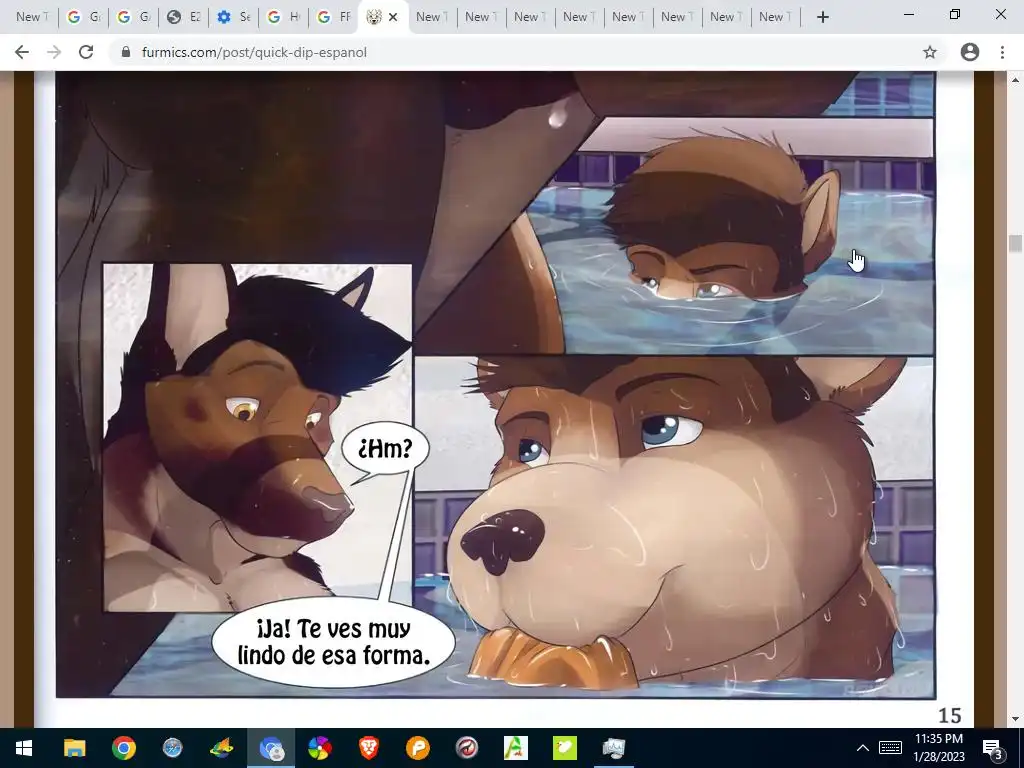
Task: Click the page scrollbar up arrow
Action: 1015,80
